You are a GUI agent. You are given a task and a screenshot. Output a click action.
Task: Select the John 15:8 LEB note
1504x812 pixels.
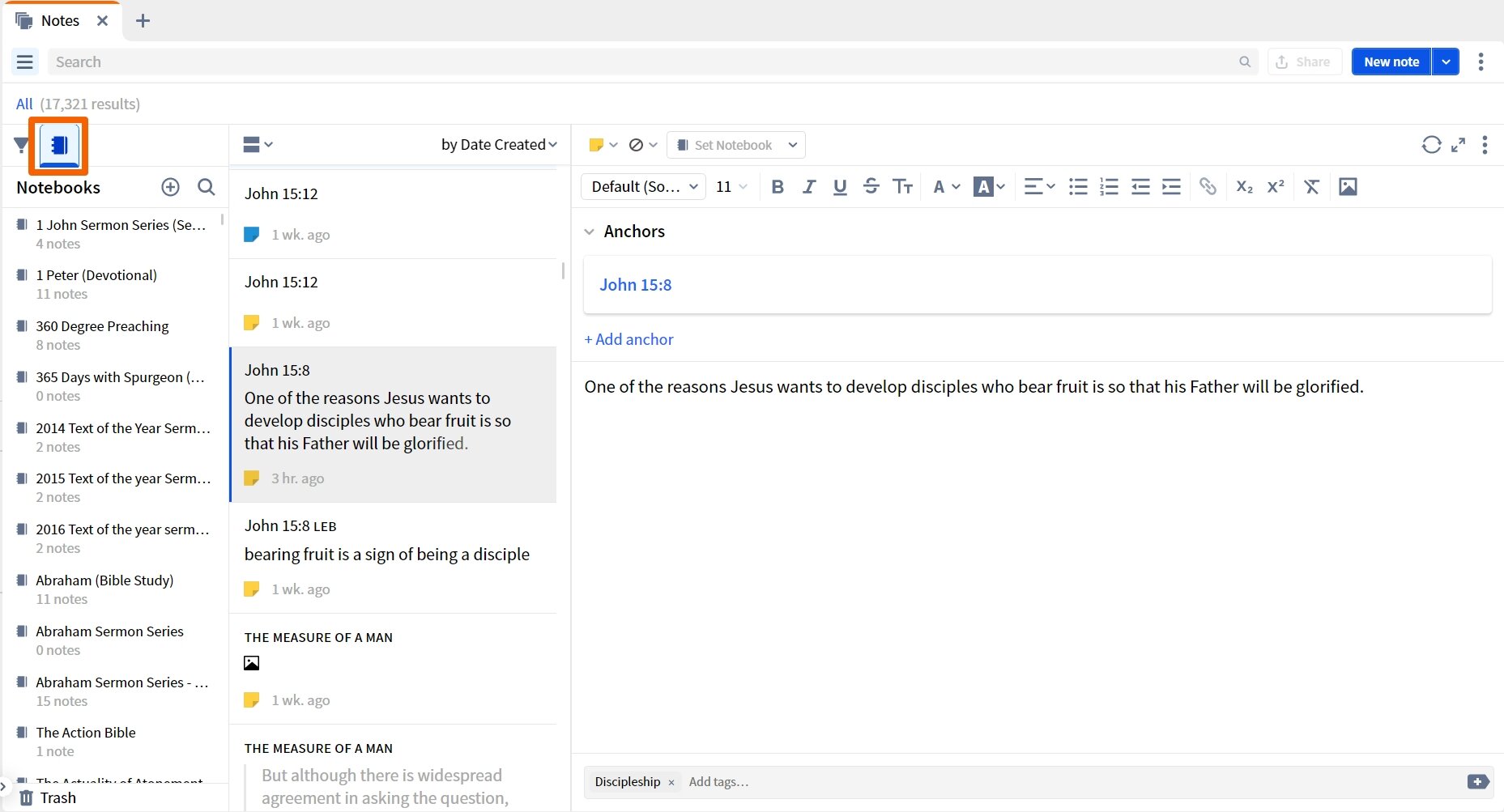pos(393,558)
